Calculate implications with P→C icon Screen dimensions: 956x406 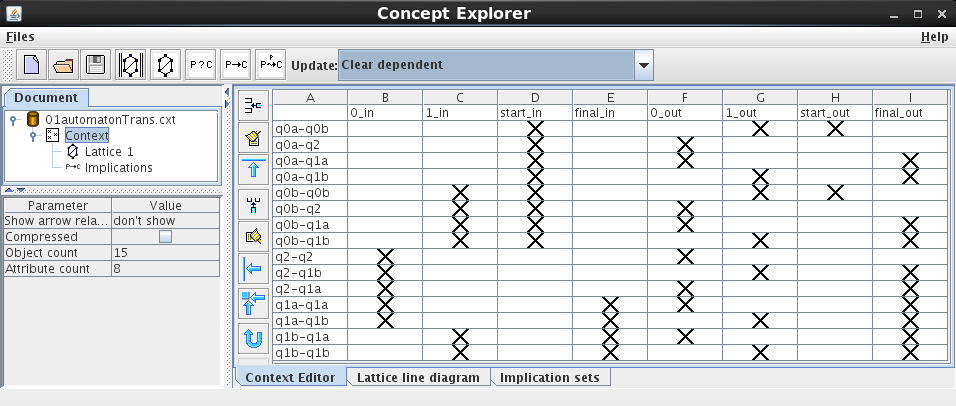[236, 65]
